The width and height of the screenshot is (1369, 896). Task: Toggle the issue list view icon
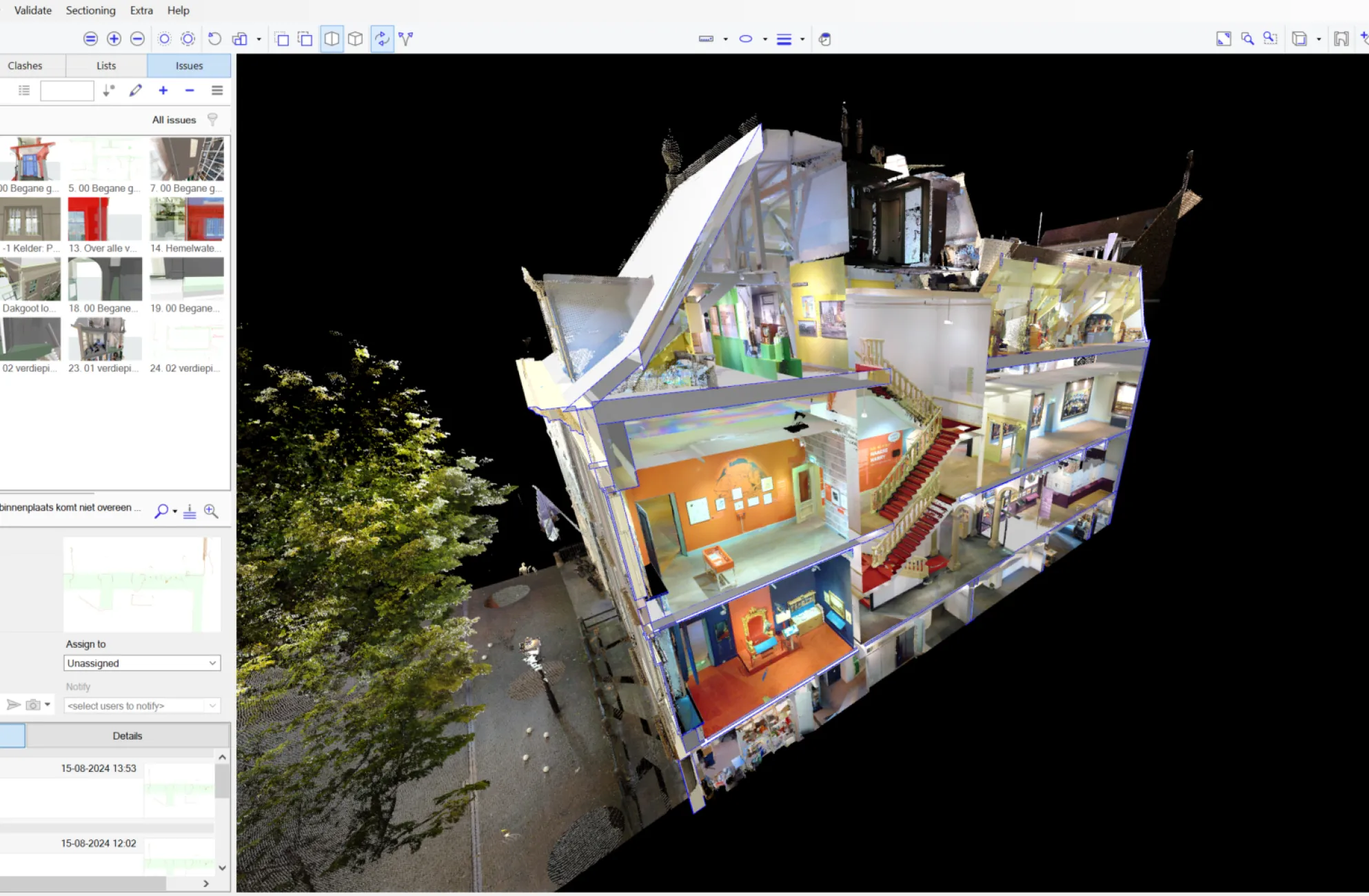click(24, 90)
